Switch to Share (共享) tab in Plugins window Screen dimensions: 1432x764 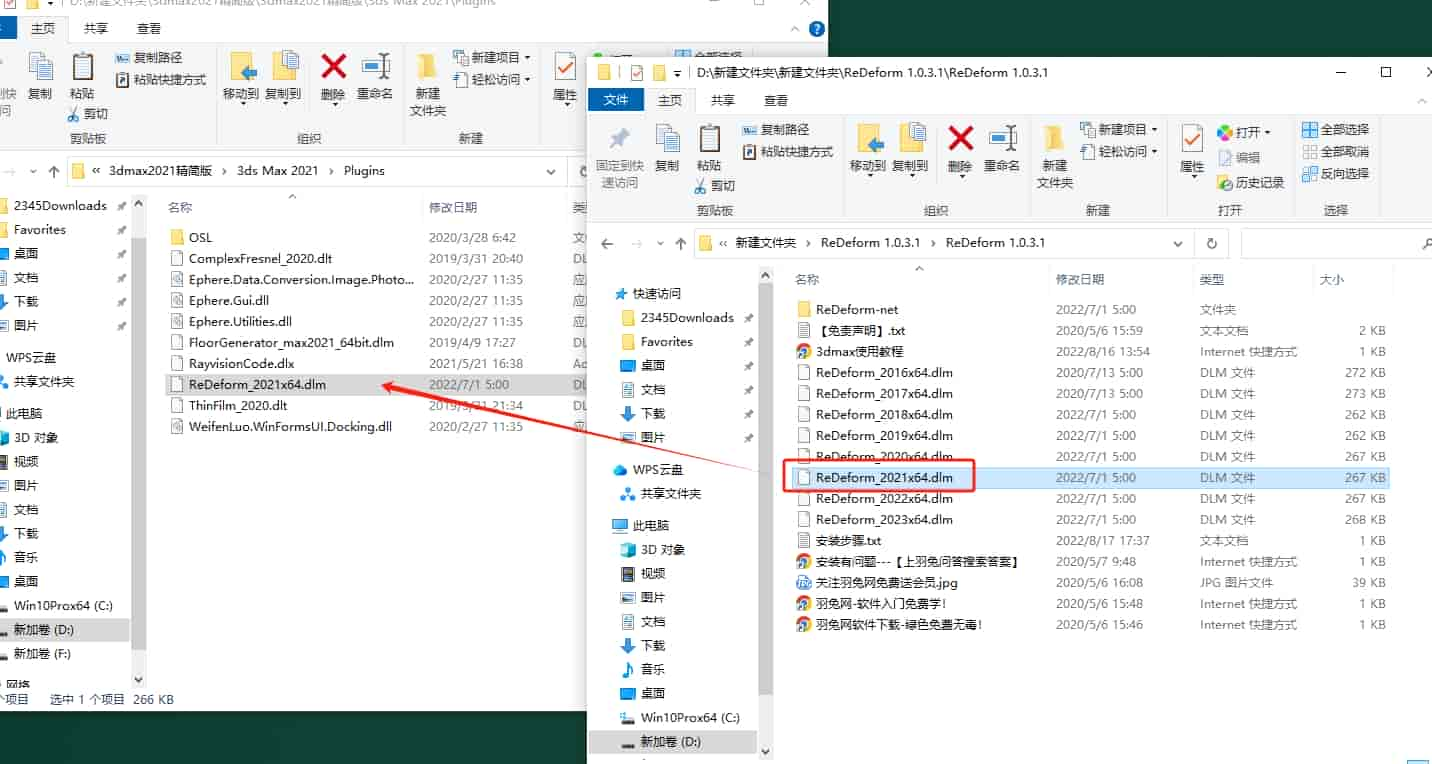pos(96,29)
